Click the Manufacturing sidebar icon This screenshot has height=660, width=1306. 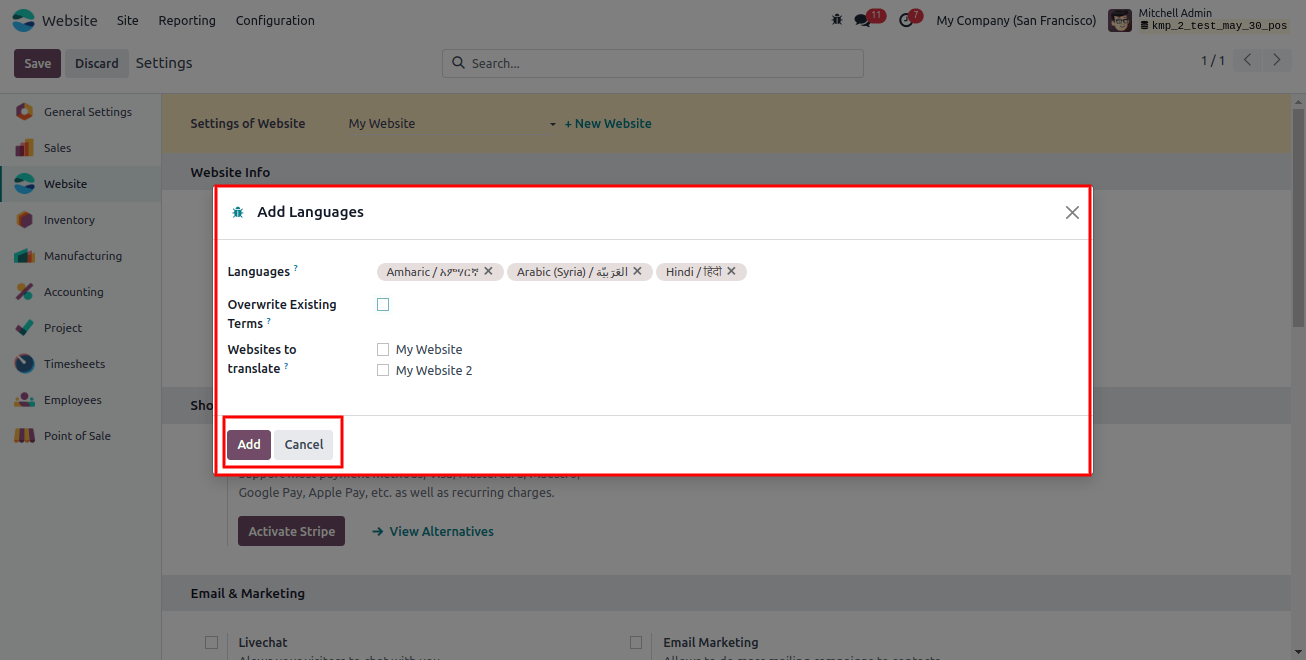tap(25, 256)
